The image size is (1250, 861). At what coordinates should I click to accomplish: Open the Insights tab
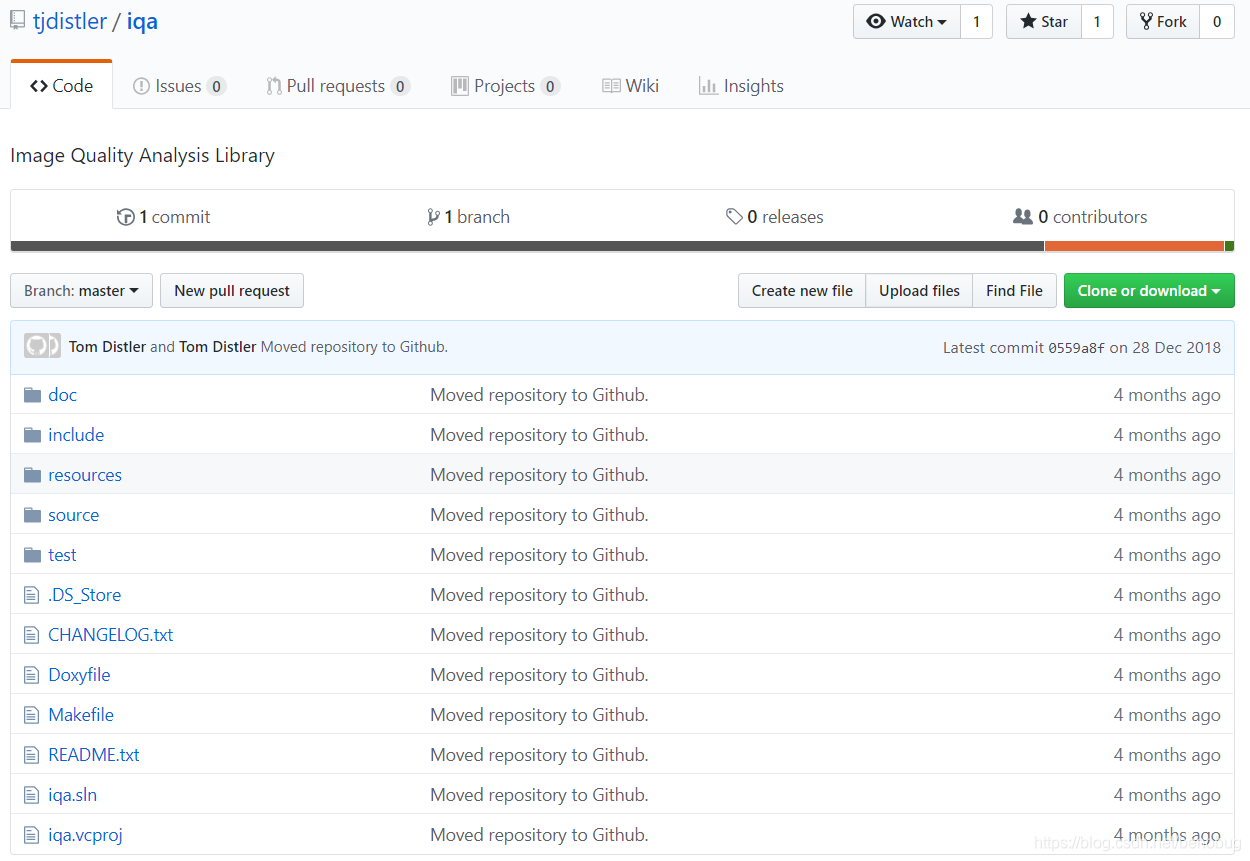point(741,86)
